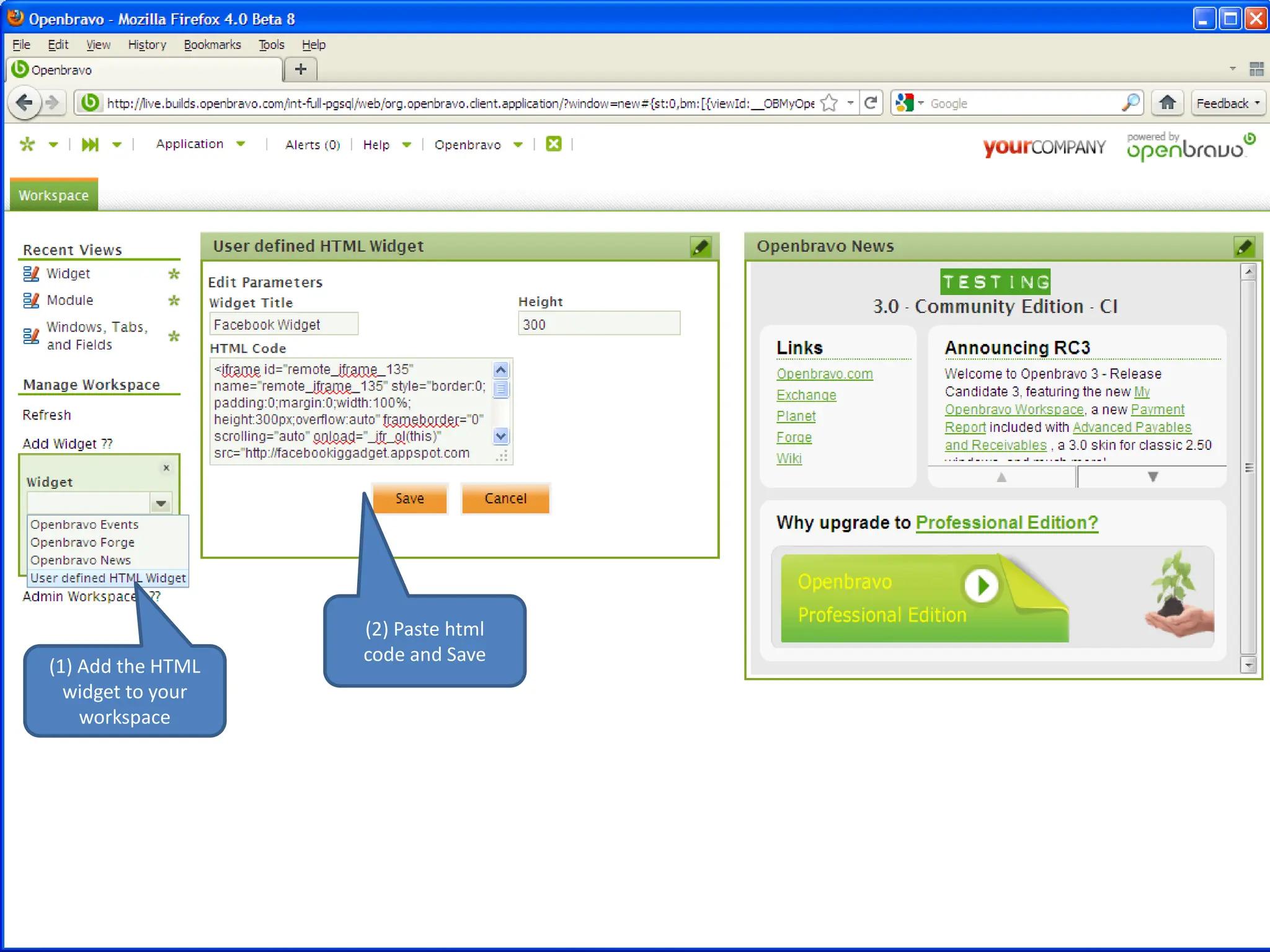Screen dimensions: 1270x952
Task: Click the star beside Windows, Tabs, and Fields
Action: click(x=174, y=336)
